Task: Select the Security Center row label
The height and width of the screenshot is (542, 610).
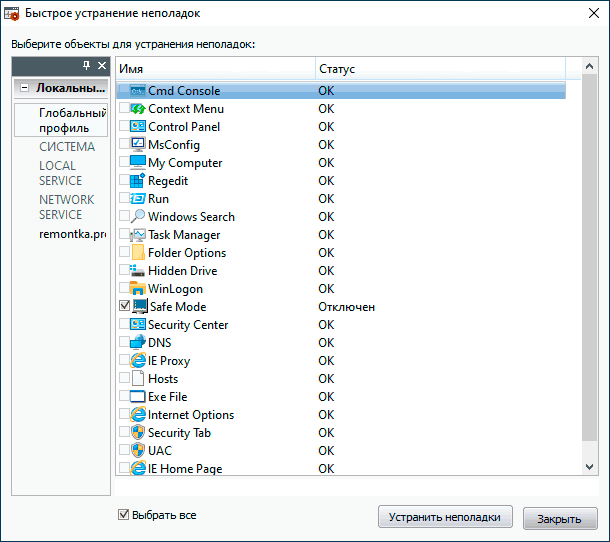Action: [188, 324]
